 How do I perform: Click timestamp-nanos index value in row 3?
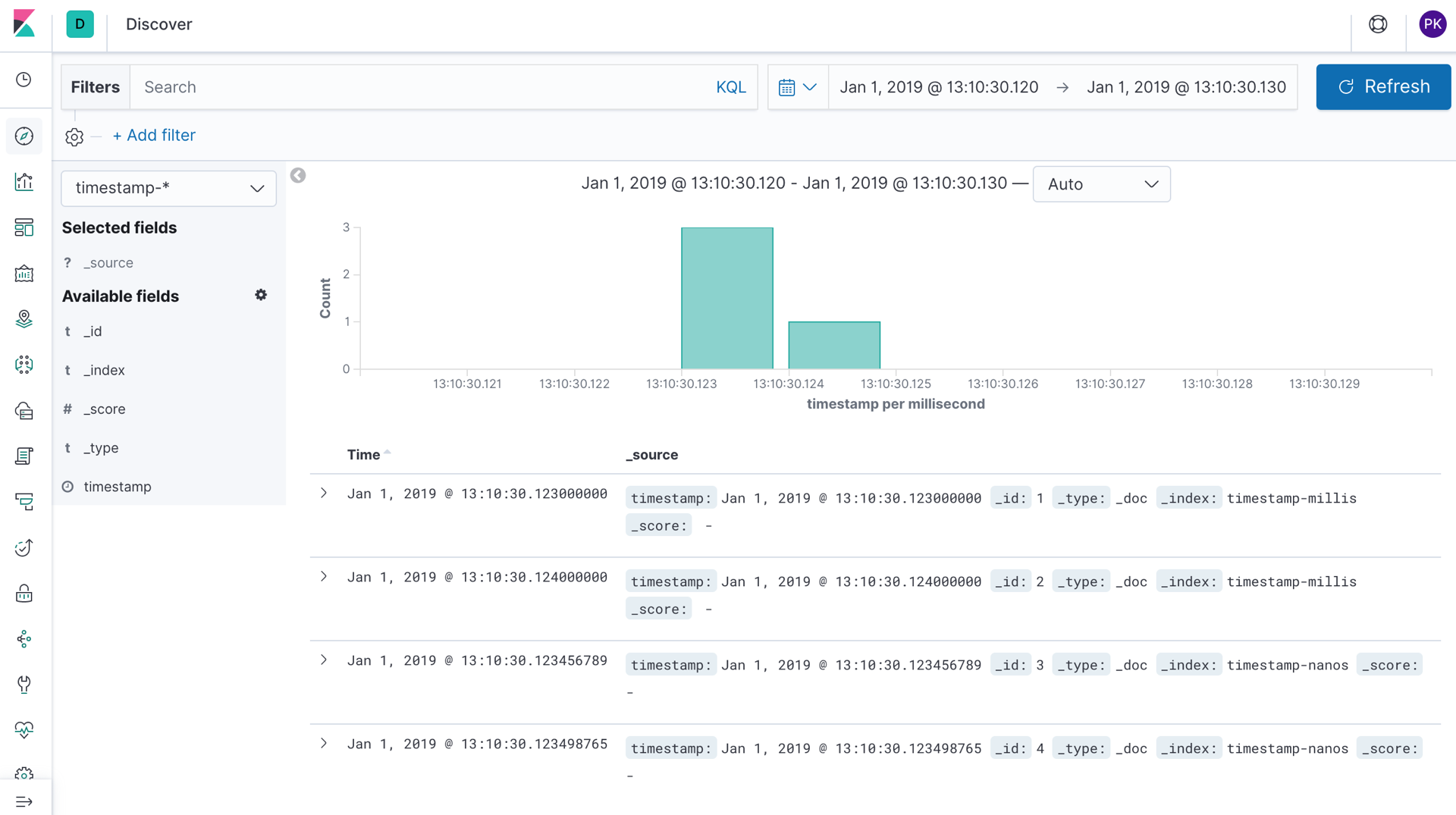pyautogui.click(x=1288, y=665)
